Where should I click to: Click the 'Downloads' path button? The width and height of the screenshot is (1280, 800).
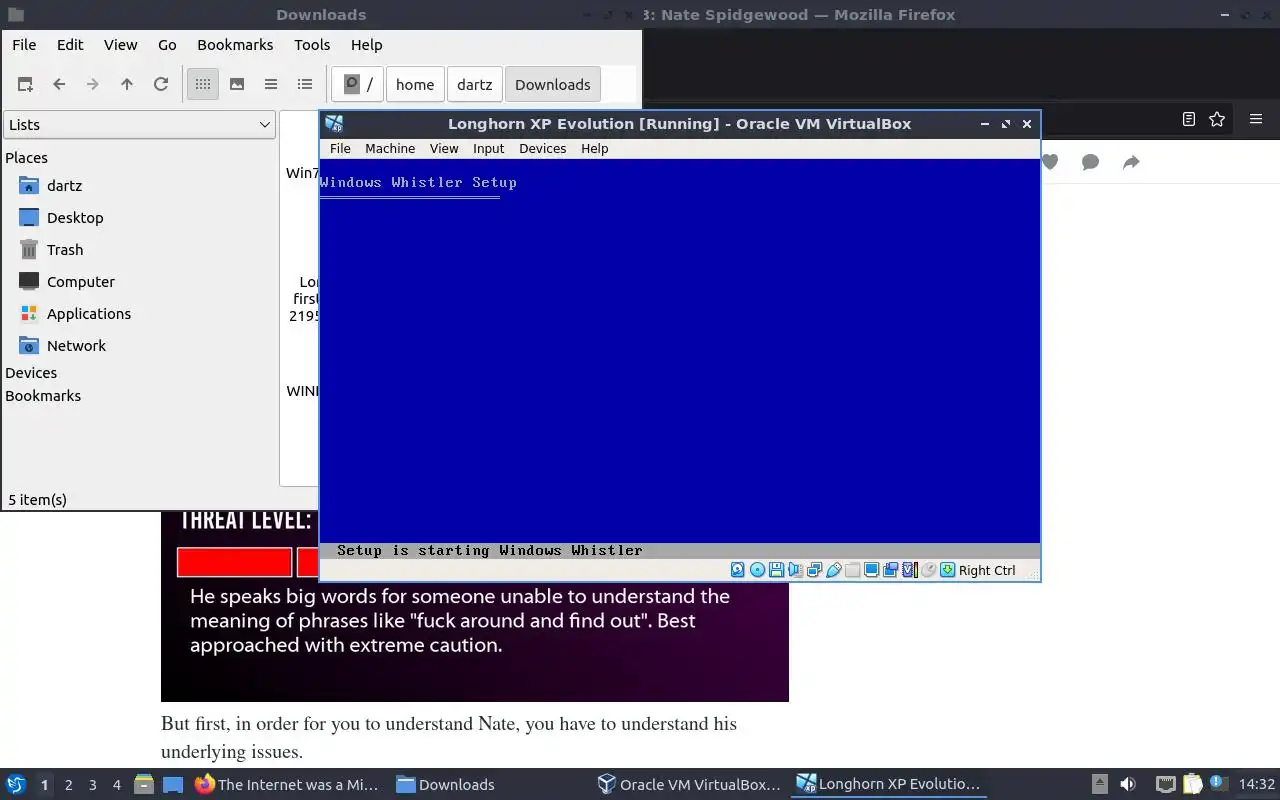(553, 85)
